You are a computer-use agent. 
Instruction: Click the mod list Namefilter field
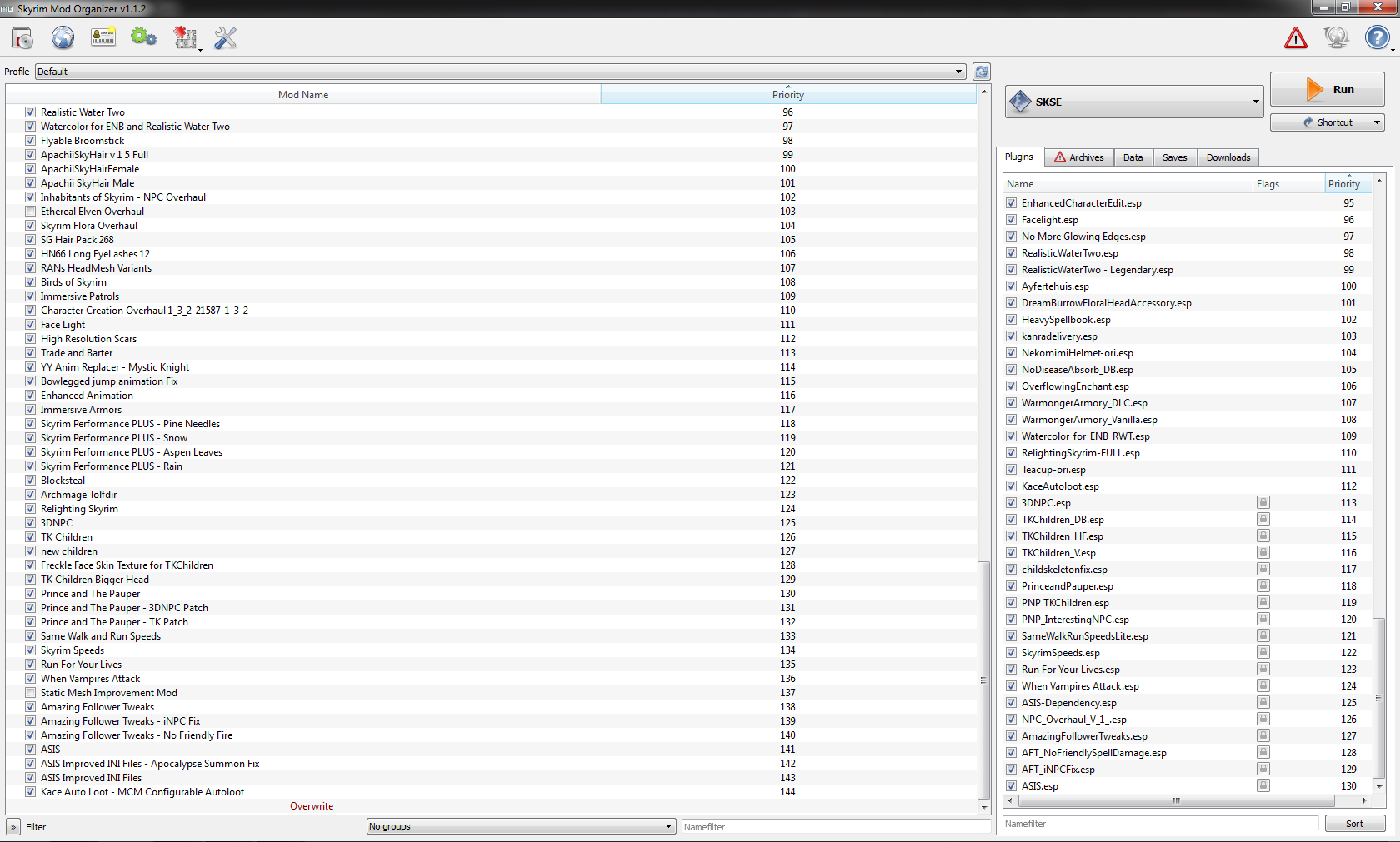[835, 827]
